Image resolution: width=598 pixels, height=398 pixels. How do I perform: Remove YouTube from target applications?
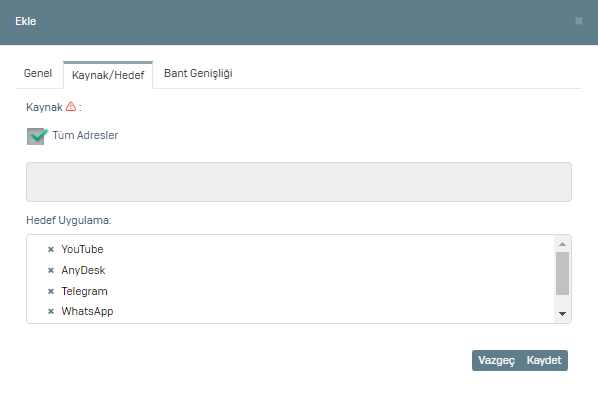pyautogui.click(x=51, y=249)
